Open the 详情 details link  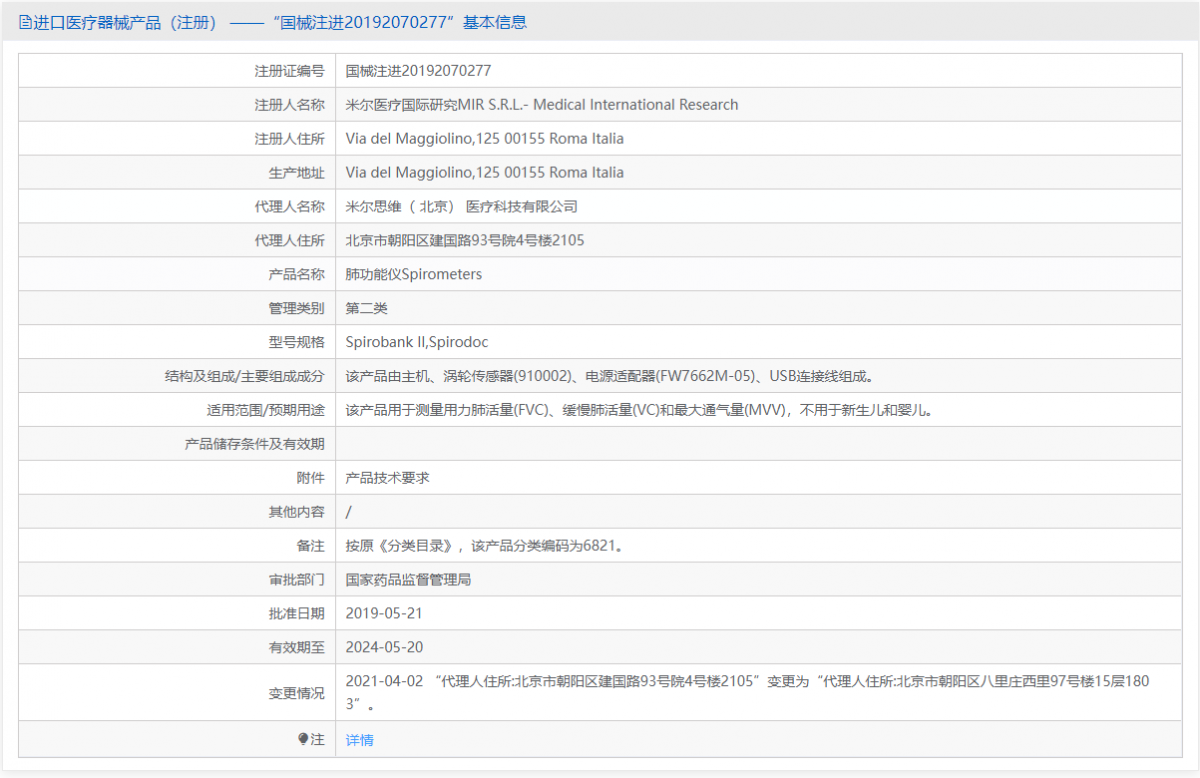coord(359,740)
